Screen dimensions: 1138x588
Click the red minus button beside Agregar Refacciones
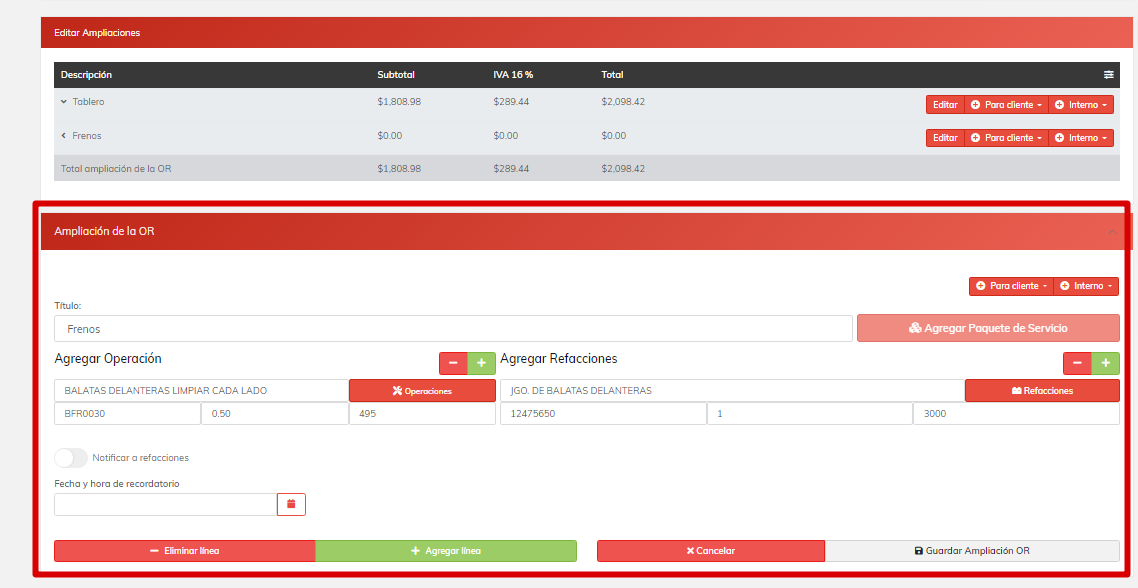[1077, 363]
